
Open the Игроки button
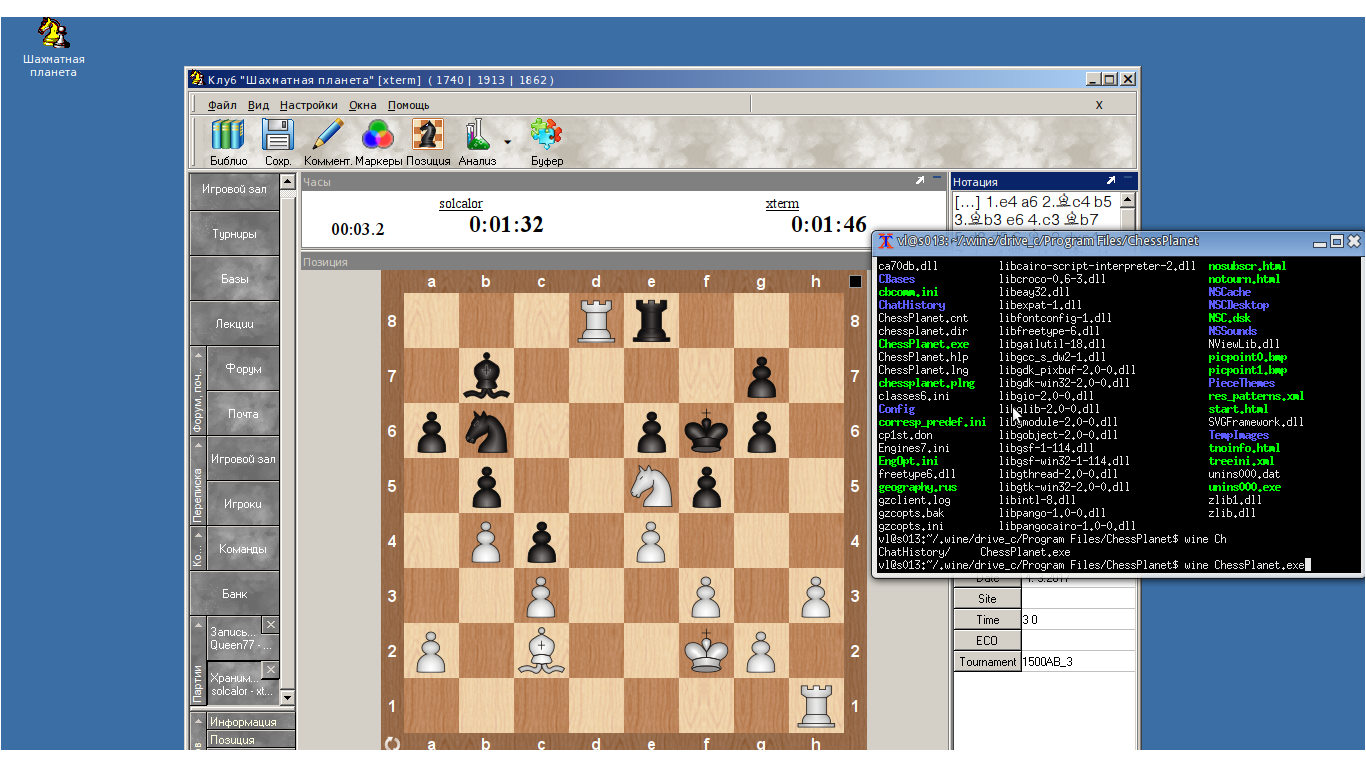pos(243,504)
